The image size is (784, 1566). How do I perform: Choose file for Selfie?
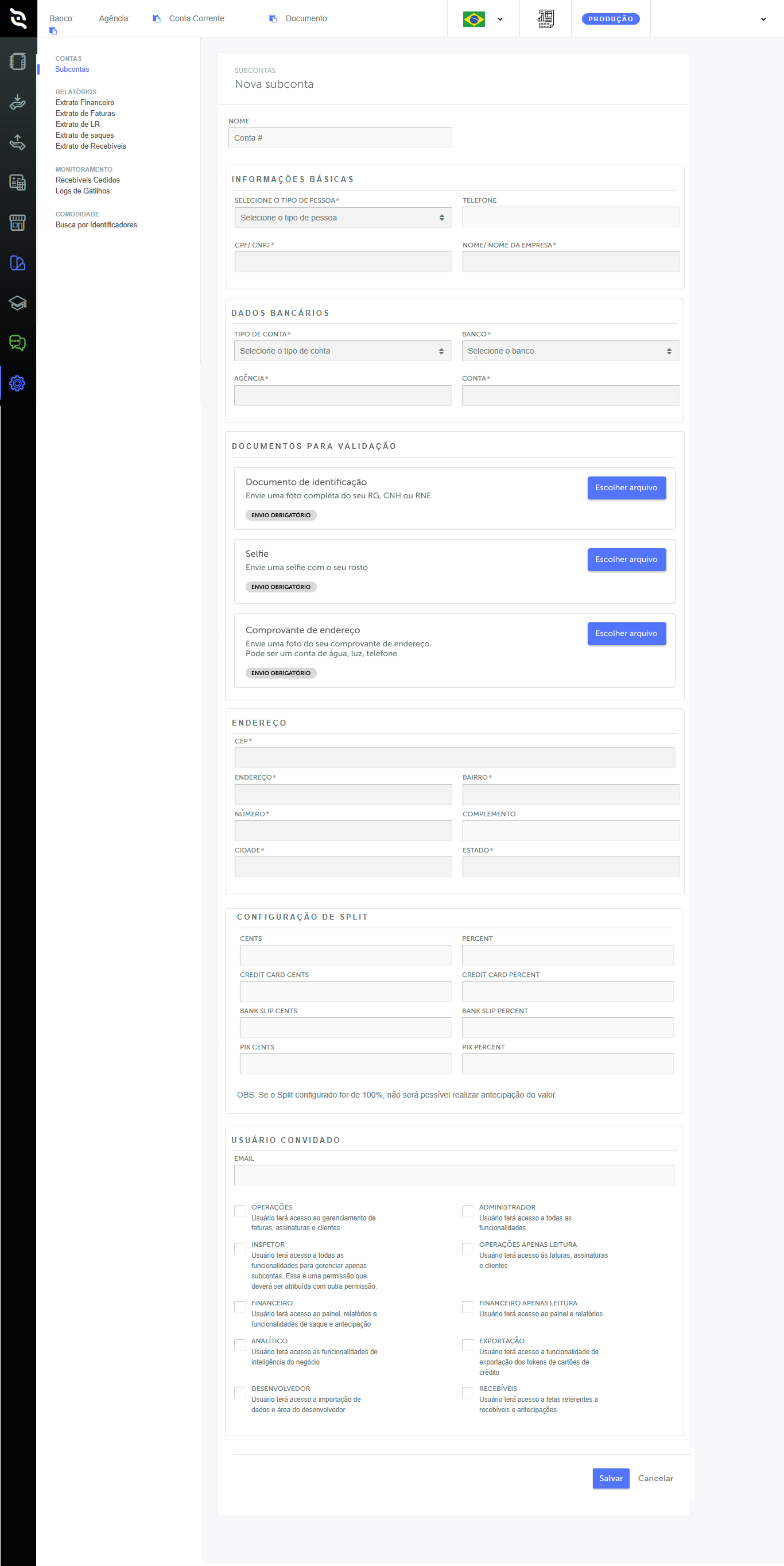click(626, 559)
